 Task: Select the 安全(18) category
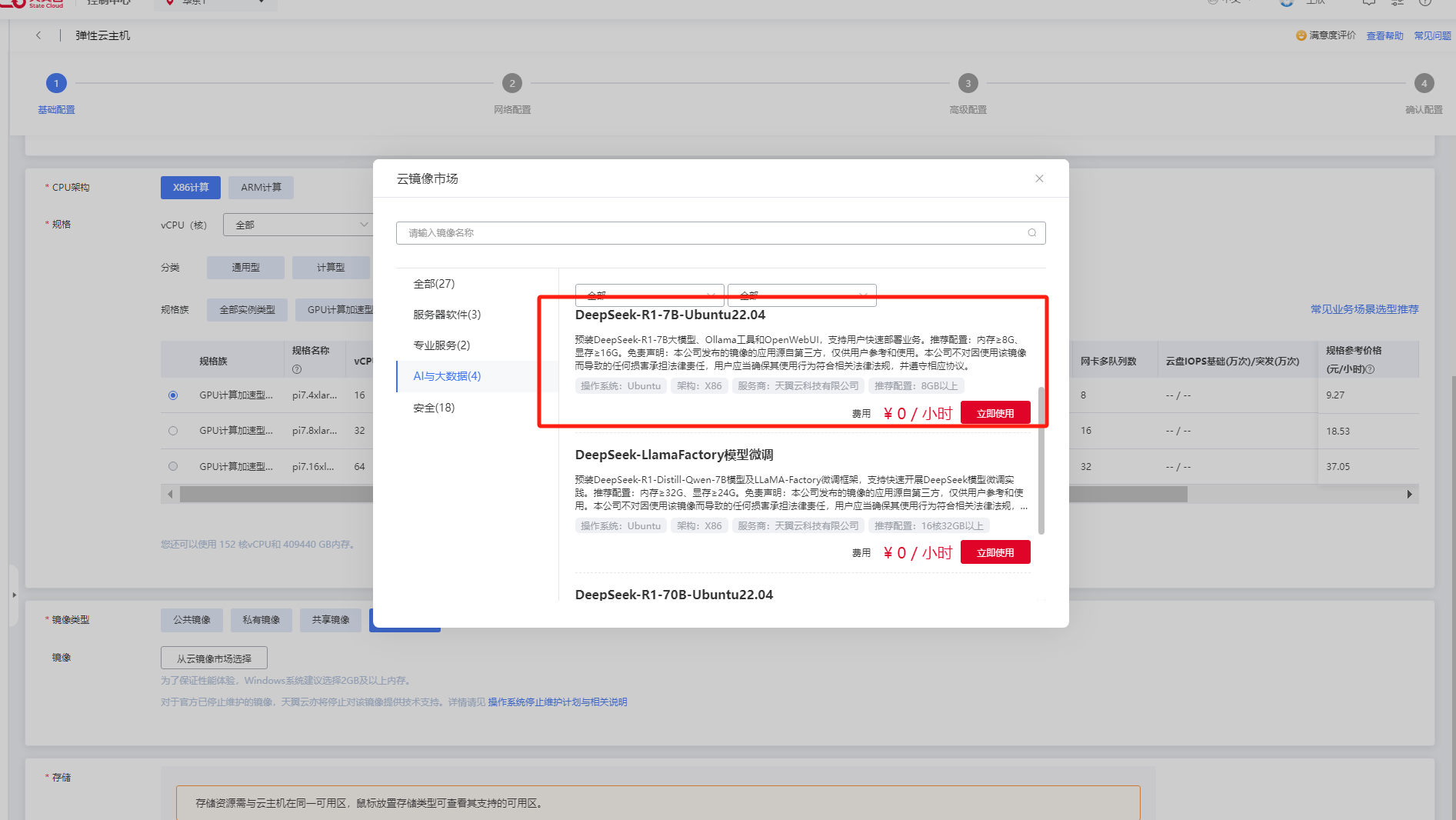(x=434, y=408)
